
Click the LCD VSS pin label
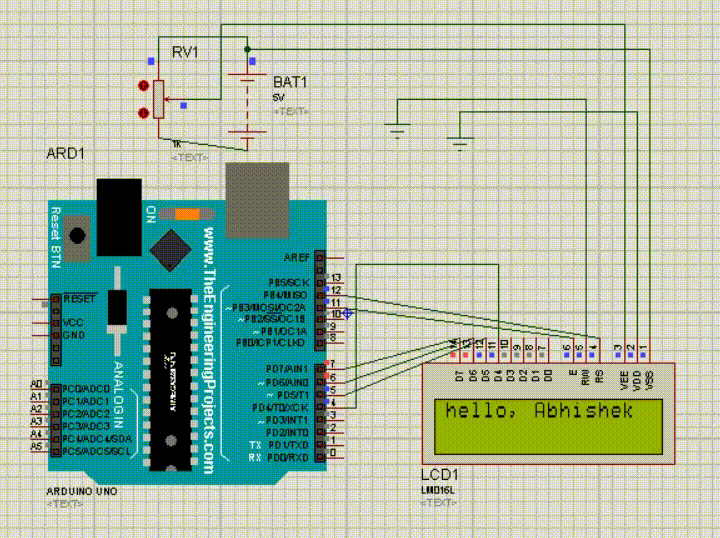tap(650, 381)
